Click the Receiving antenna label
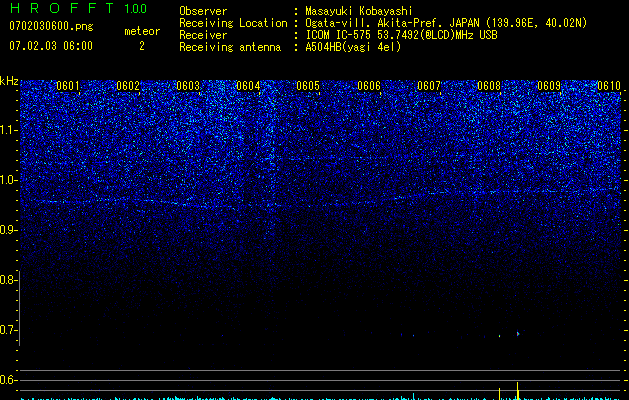Screen dimensions: 629x400 [x=230, y=47]
